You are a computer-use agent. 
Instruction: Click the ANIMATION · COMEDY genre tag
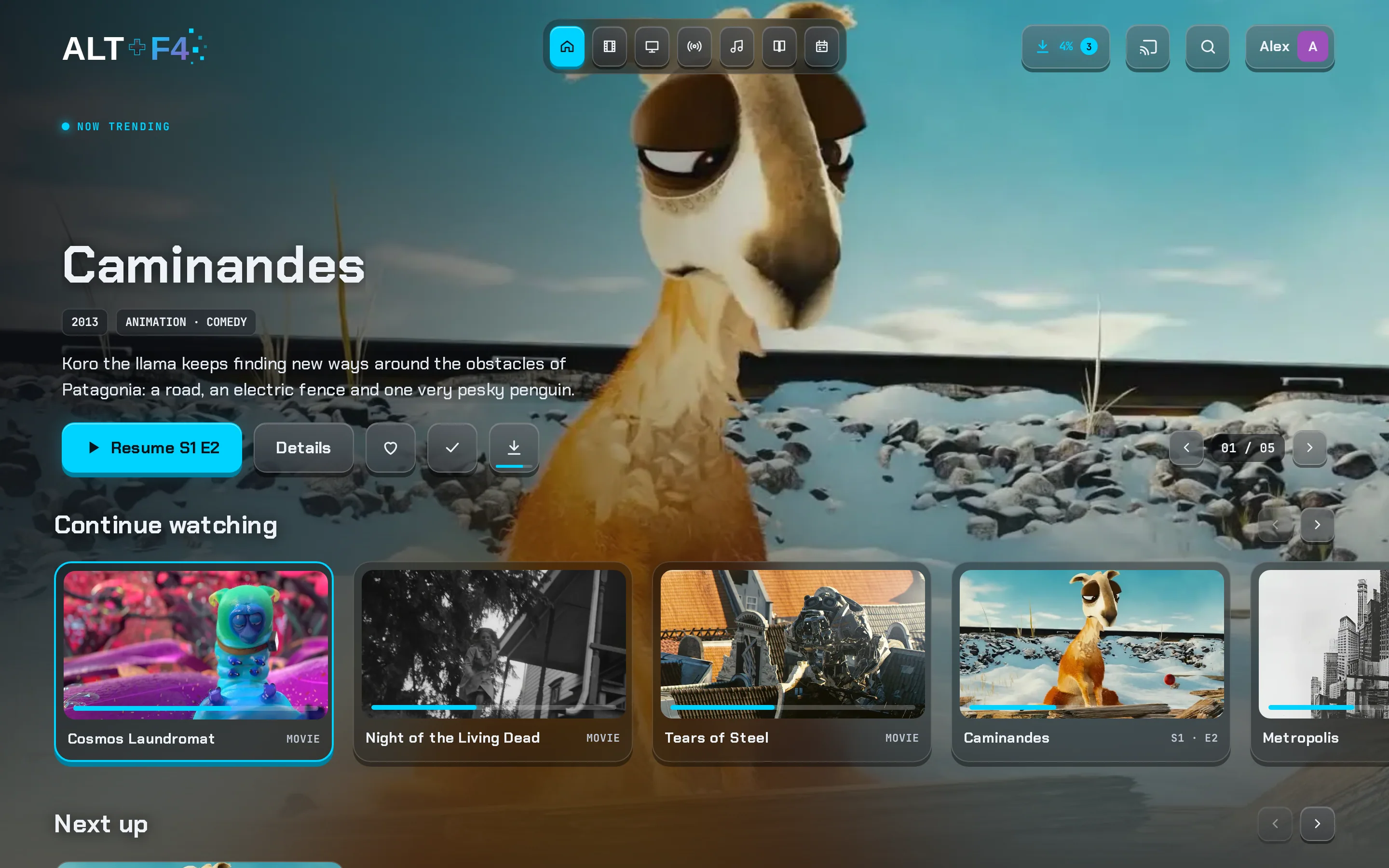pos(186,322)
